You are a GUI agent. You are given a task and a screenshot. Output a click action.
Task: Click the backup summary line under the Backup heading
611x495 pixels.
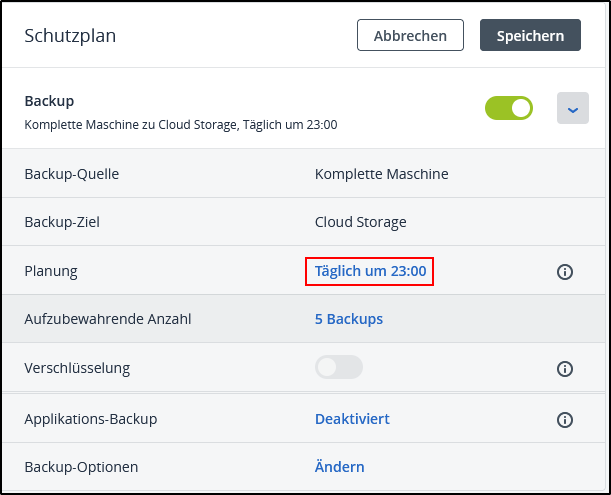(x=180, y=125)
